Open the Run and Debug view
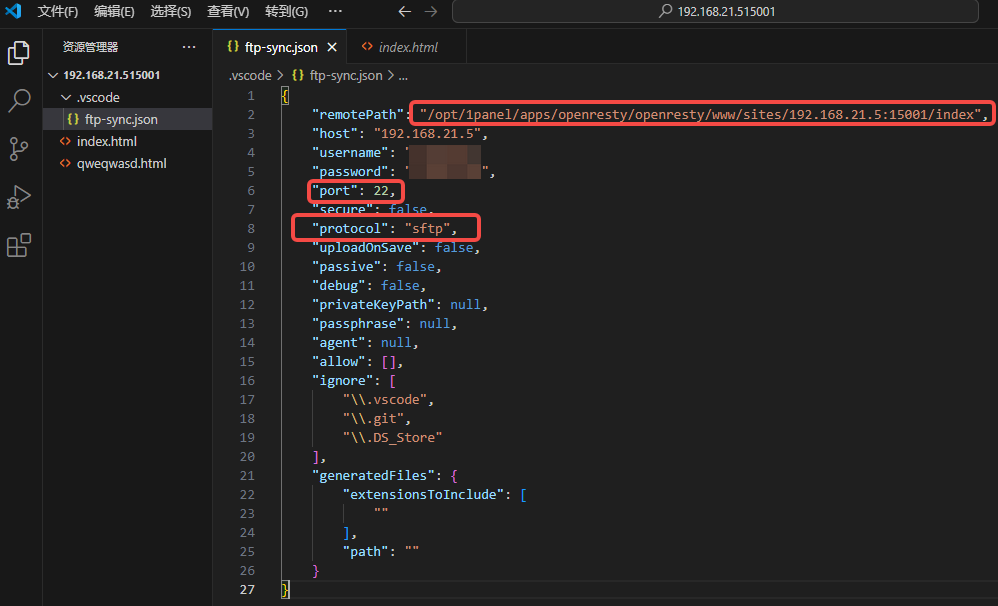 click(19, 197)
